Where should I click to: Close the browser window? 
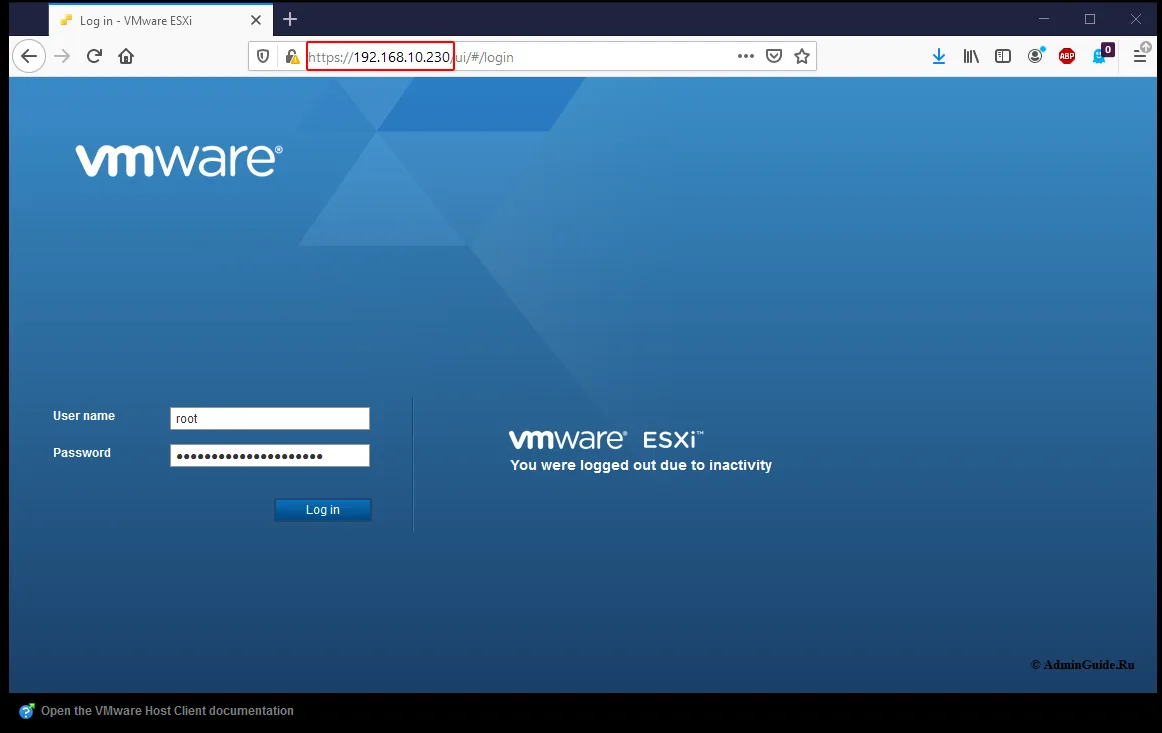pyautogui.click(x=1136, y=19)
